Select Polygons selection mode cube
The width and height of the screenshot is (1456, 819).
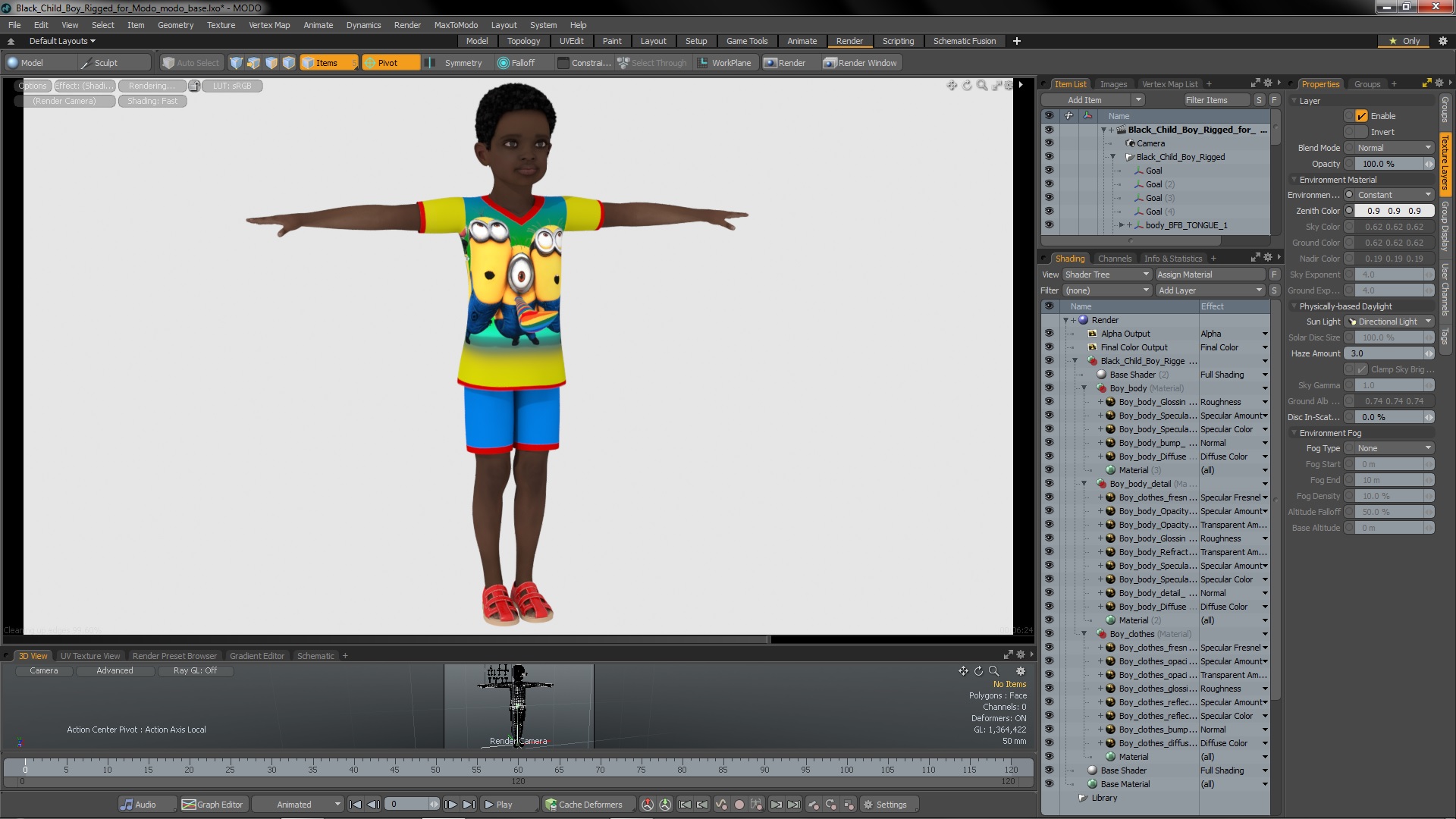271,63
